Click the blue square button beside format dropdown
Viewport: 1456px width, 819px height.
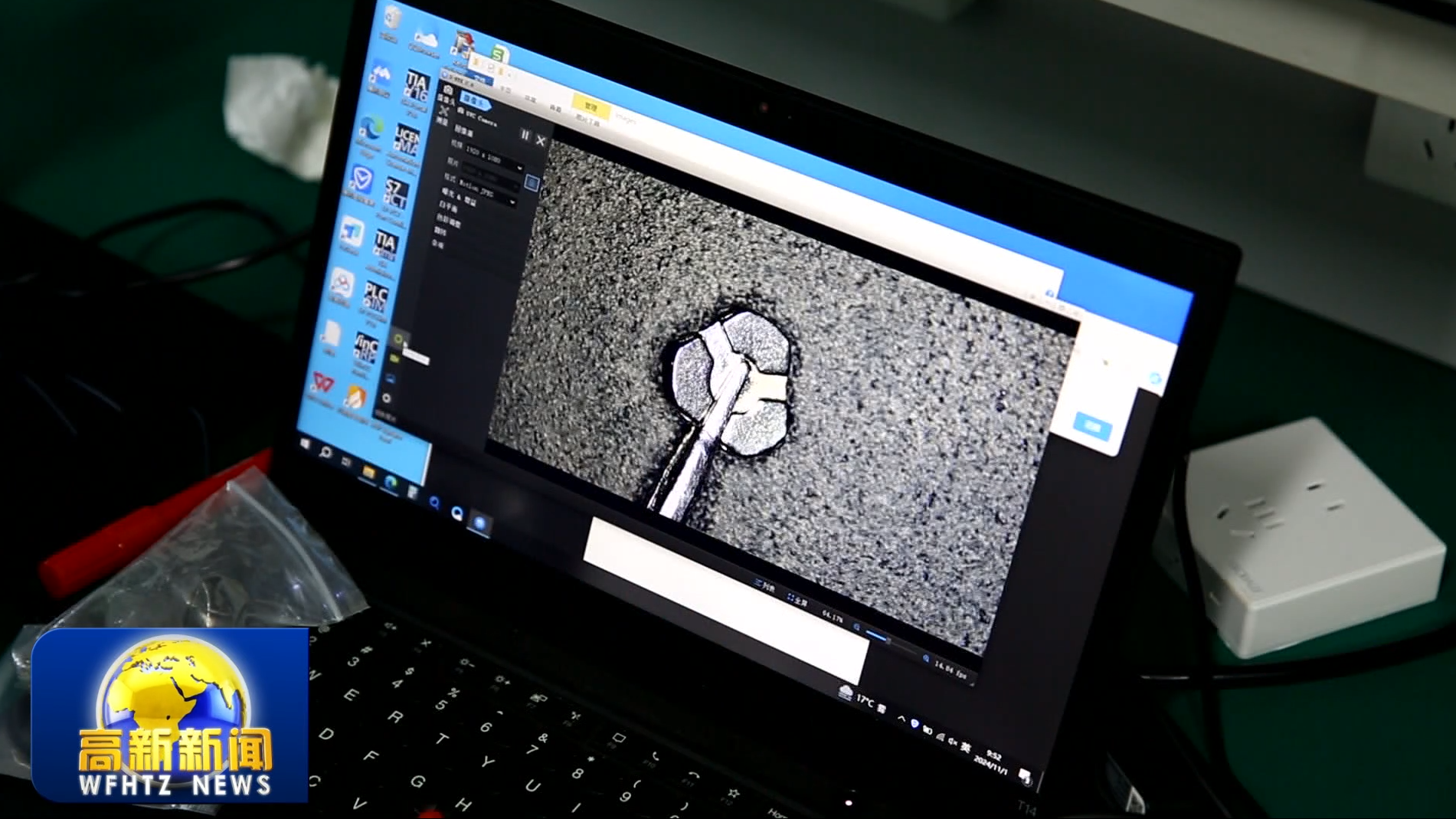[532, 182]
